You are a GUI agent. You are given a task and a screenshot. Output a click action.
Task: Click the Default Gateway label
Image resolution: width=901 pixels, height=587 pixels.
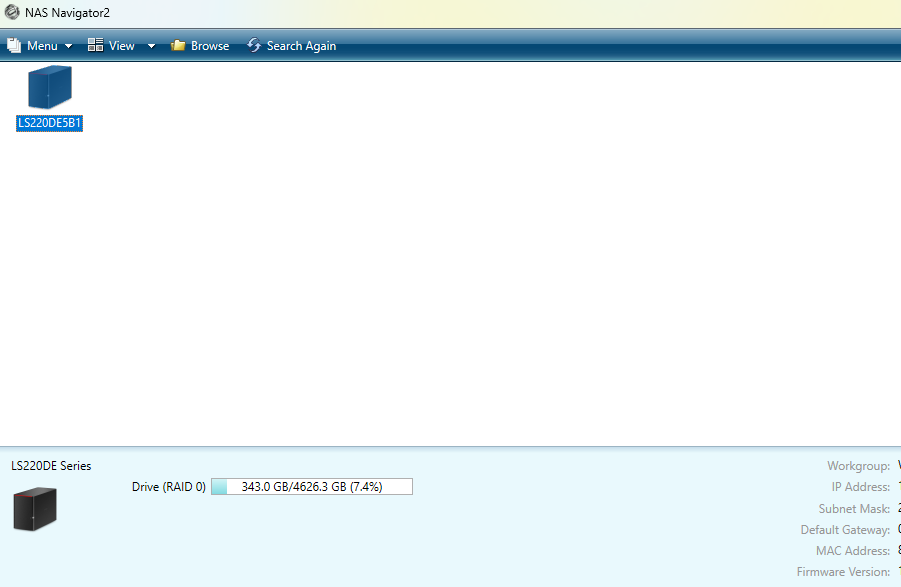[845, 530]
